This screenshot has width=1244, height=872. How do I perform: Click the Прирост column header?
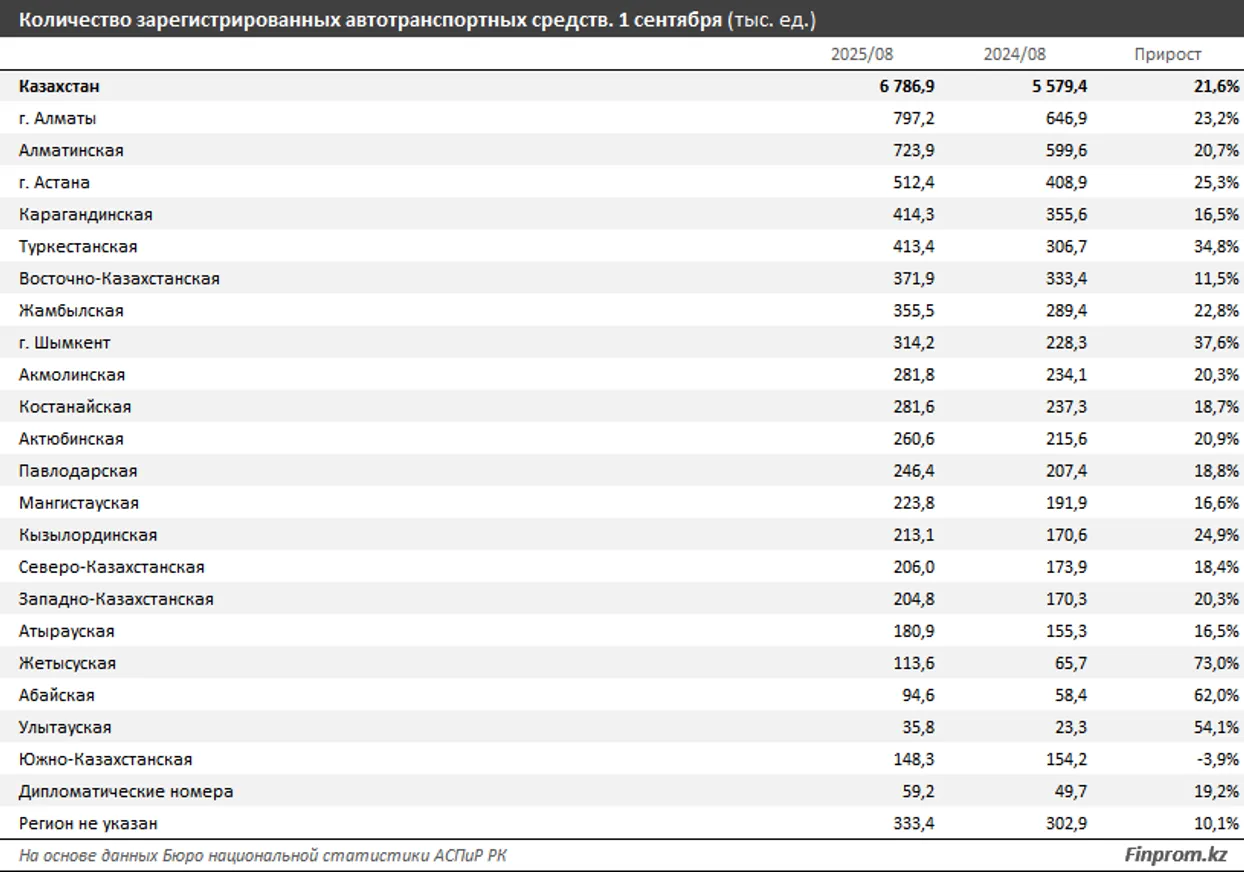coord(1167,55)
